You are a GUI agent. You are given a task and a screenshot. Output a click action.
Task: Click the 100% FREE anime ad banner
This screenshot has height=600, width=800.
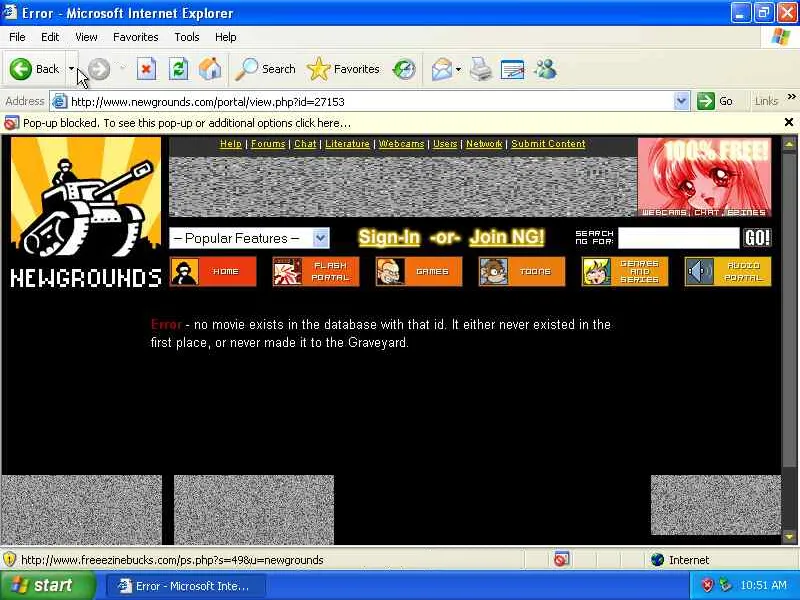704,178
